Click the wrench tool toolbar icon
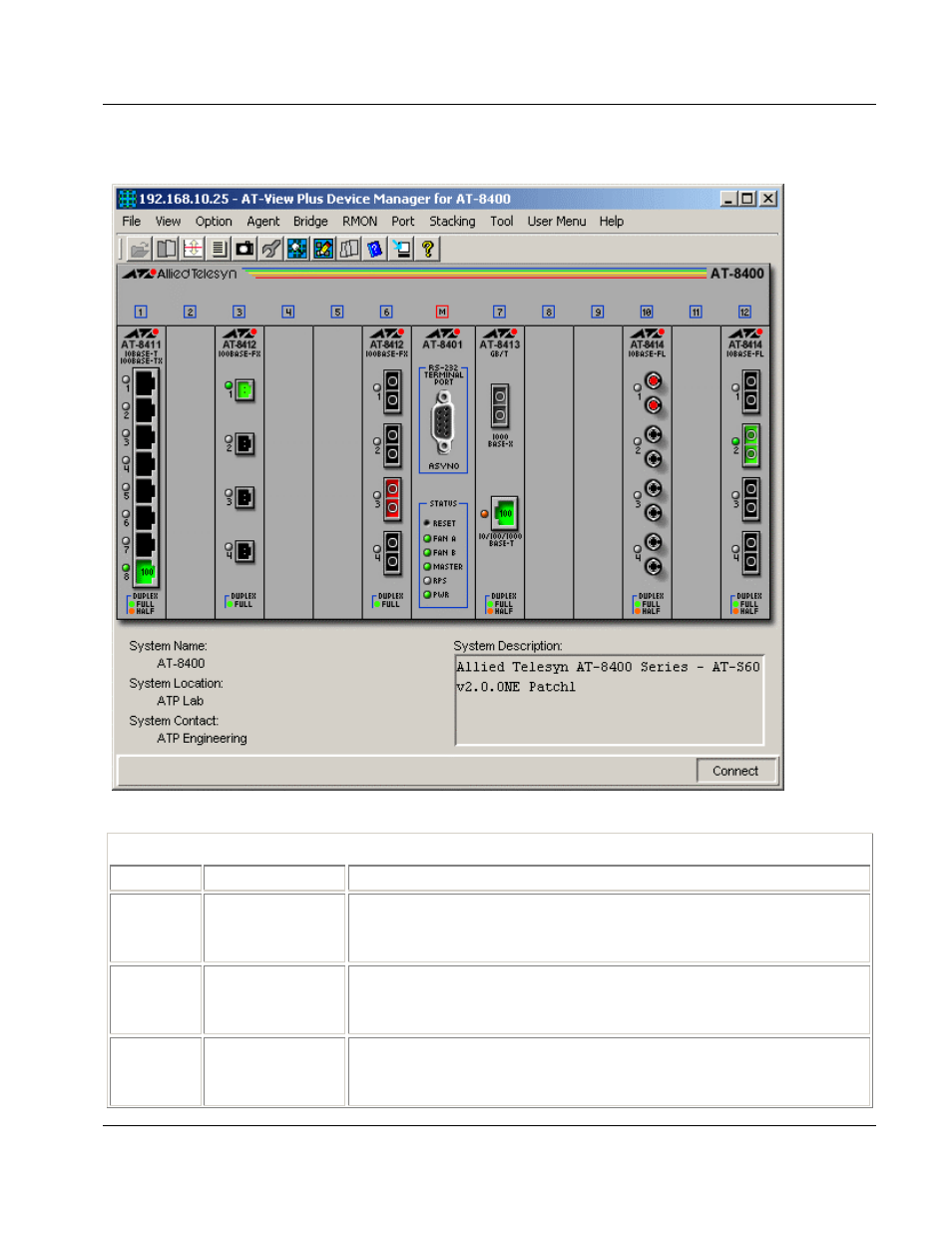This screenshot has width=952, height=1233. [x=270, y=250]
